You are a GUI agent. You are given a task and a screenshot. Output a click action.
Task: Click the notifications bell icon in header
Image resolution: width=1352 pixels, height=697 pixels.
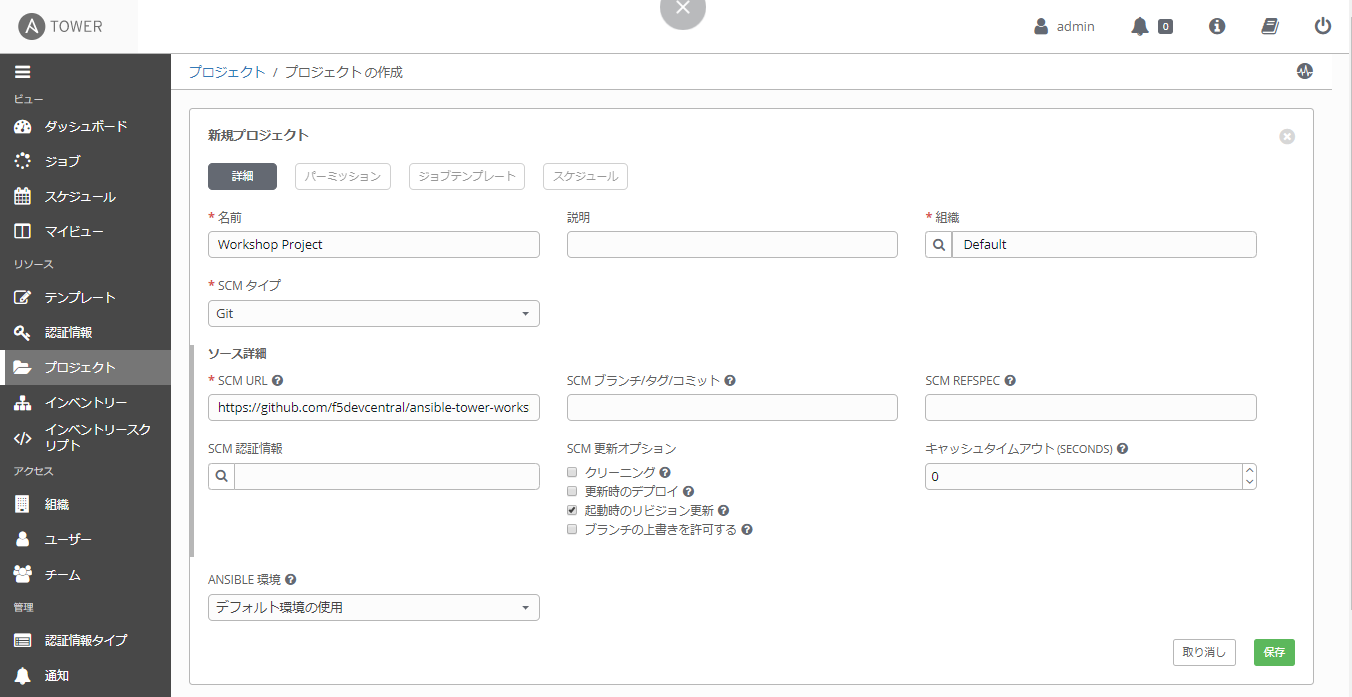[1140, 27]
